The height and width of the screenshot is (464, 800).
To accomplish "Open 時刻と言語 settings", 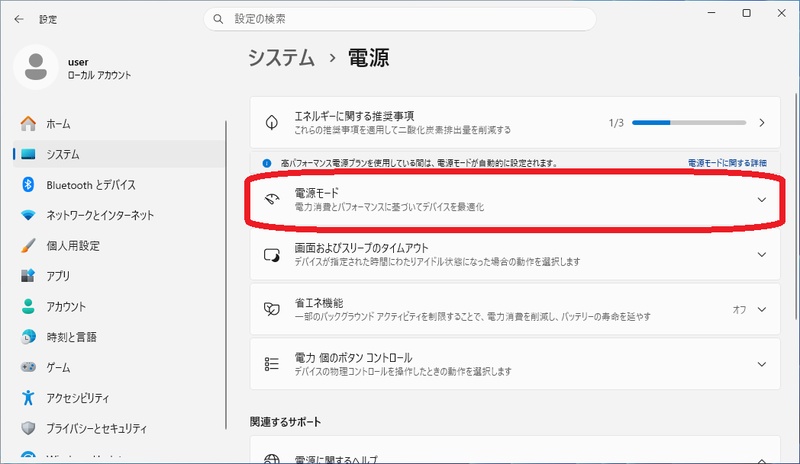I will [x=118, y=336].
